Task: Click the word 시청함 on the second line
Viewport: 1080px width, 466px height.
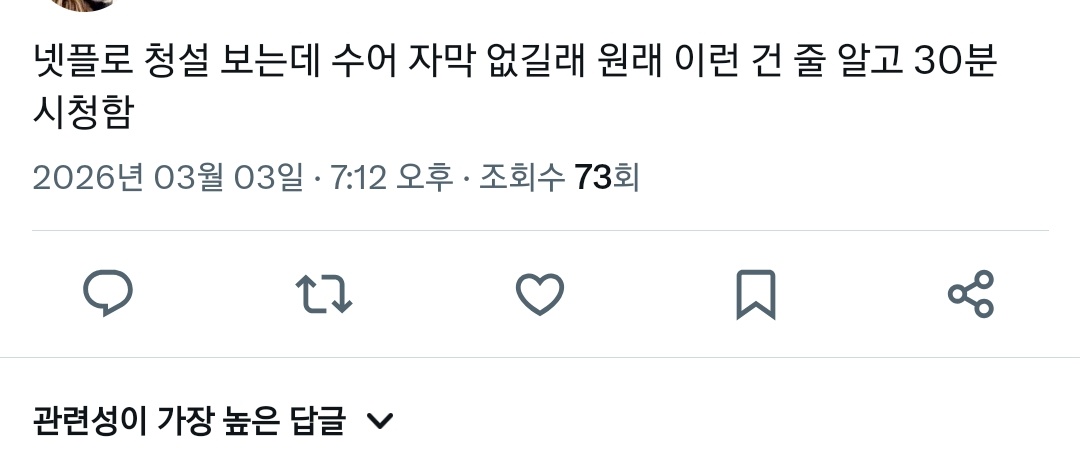Action: tap(83, 112)
